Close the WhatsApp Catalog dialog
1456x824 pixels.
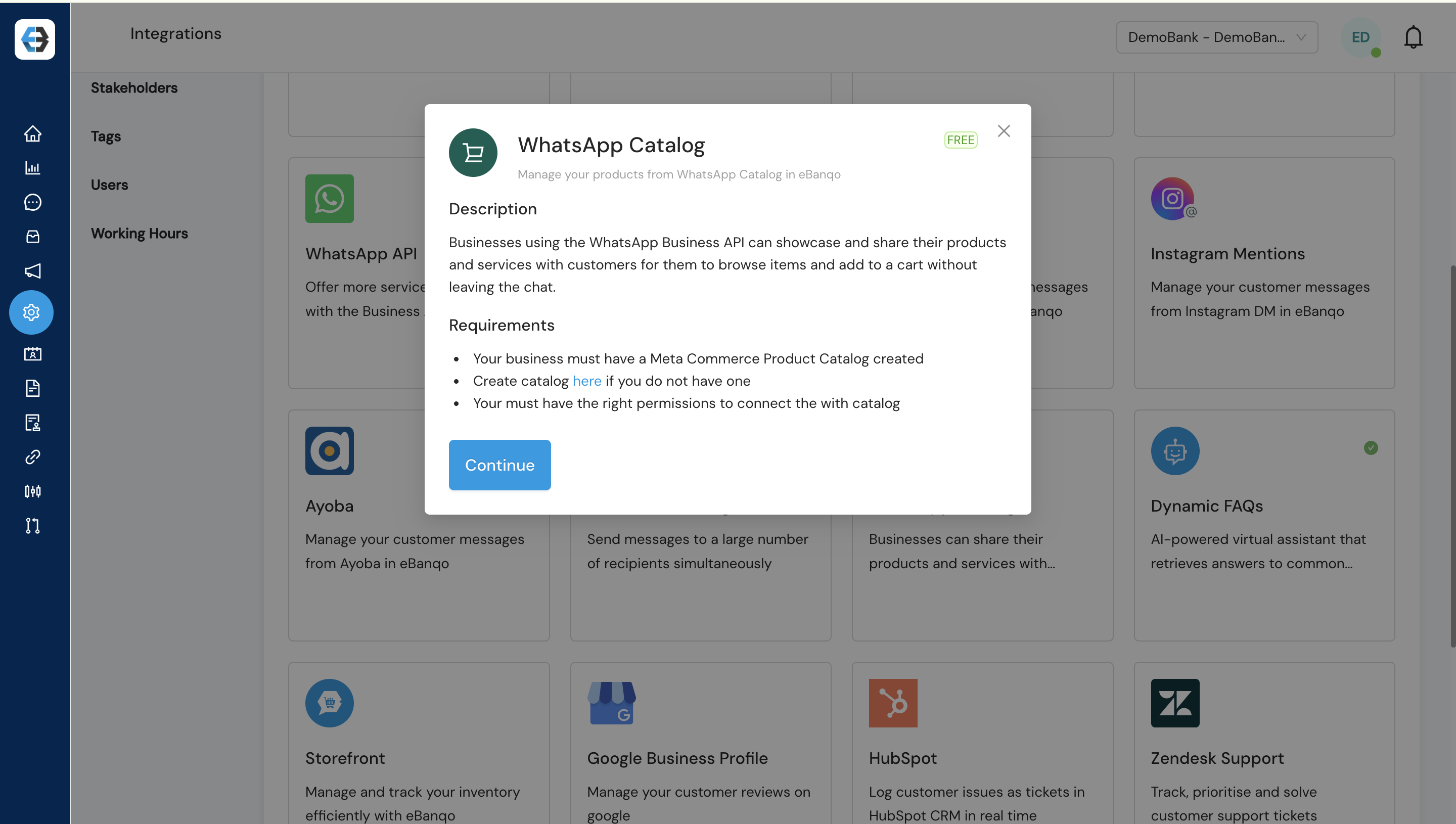[1004, 131]
